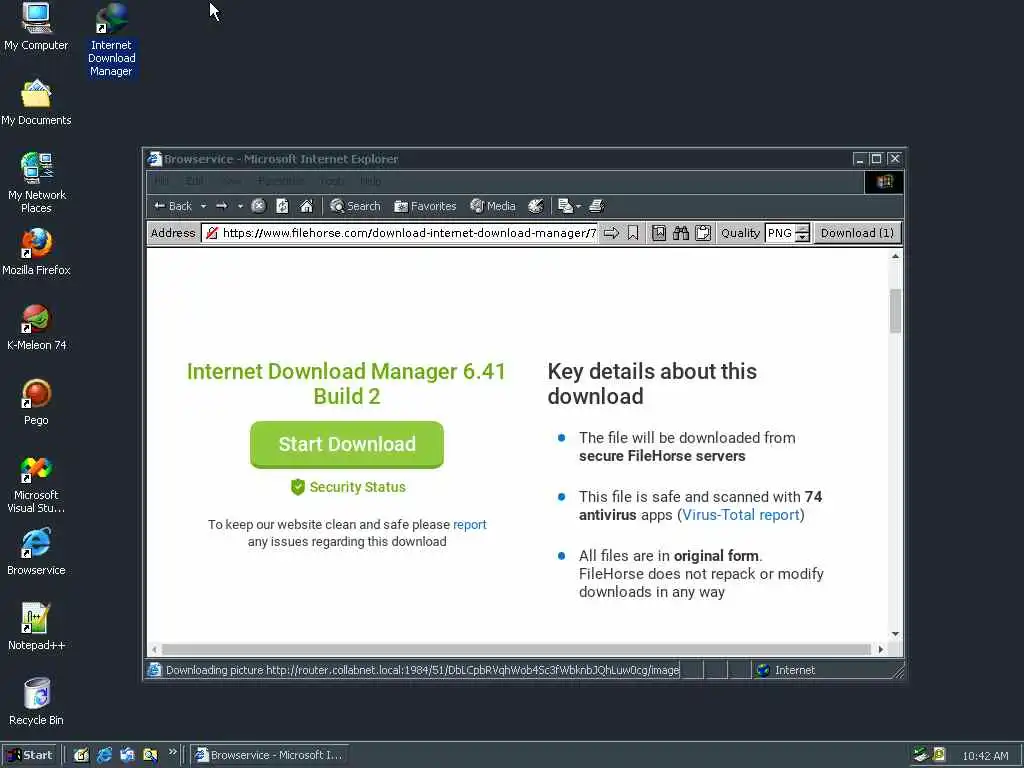Click the History toolbar icon
Viewport: 1024px width, 768px height.
click(536, 206)
